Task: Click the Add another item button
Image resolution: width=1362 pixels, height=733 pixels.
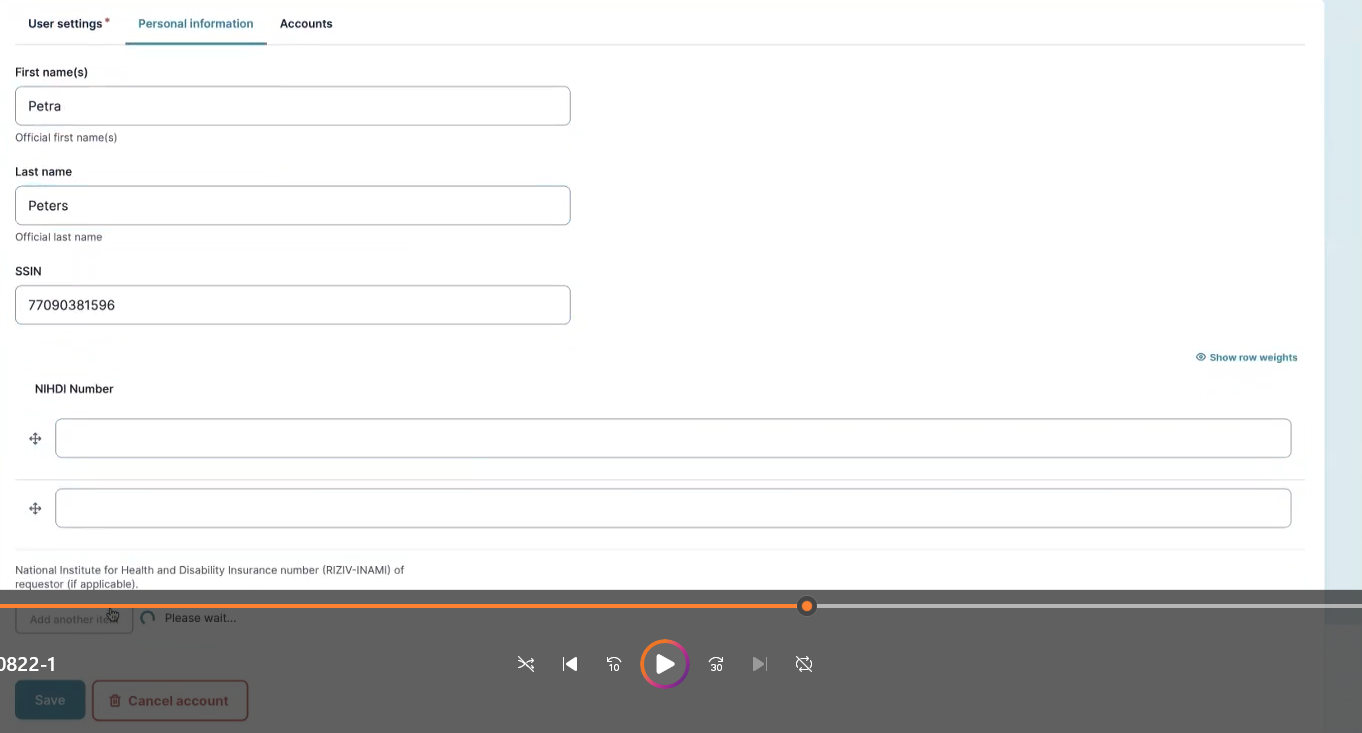Action: click(73, 619)
